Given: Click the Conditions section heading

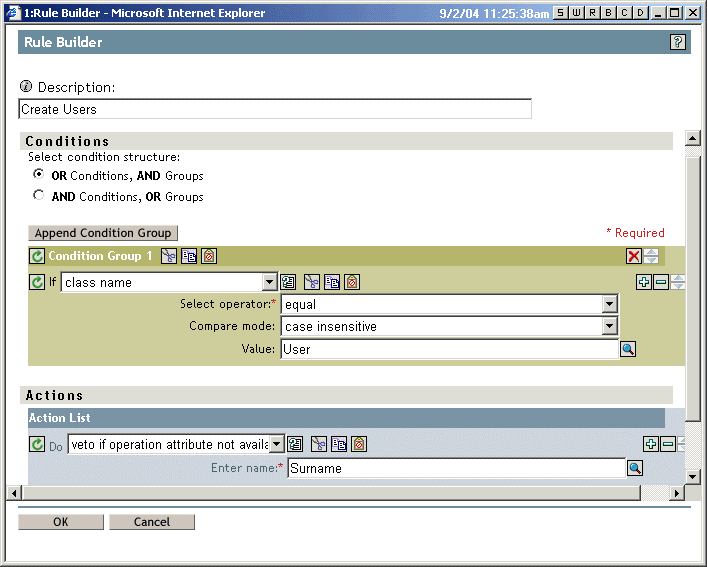Looking at the screenshot, I should click(67, 141).
